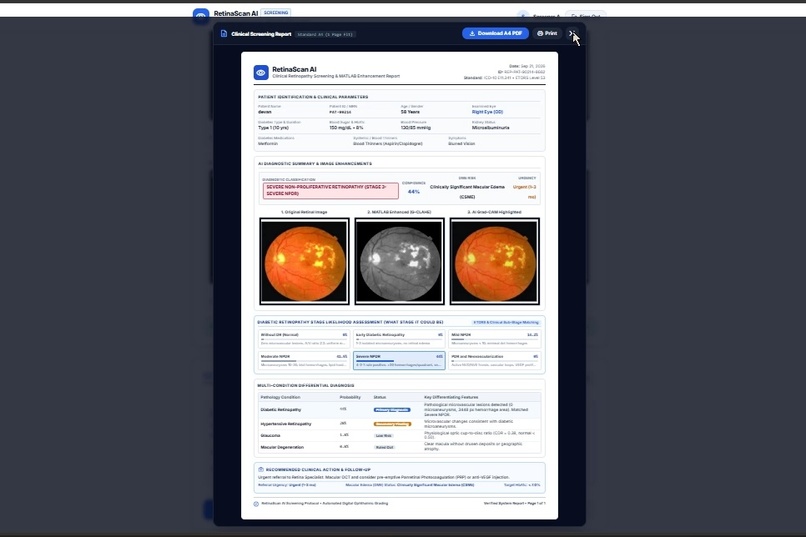This screenshot has height=537, width=806.
Task: Click the RetinaScan AI eye logo in the report header
Action: 261,72
